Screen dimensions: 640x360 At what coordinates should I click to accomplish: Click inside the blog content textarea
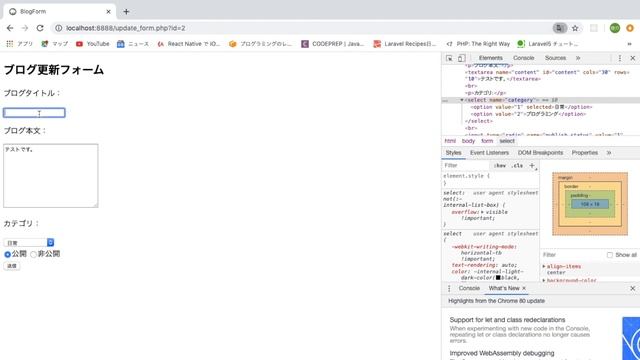[51, 176]
